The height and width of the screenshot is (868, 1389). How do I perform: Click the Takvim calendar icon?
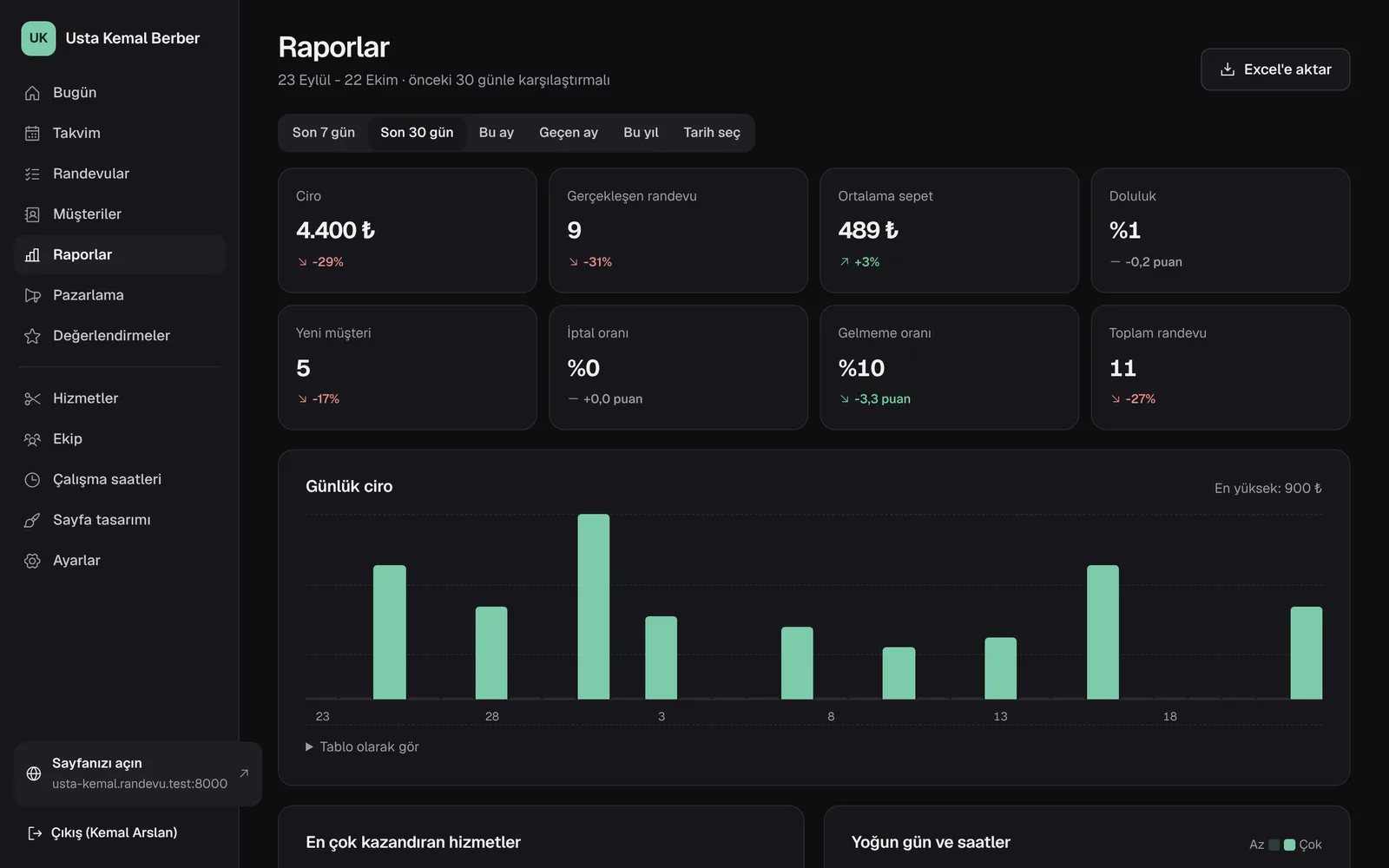(x=32, y=133)
